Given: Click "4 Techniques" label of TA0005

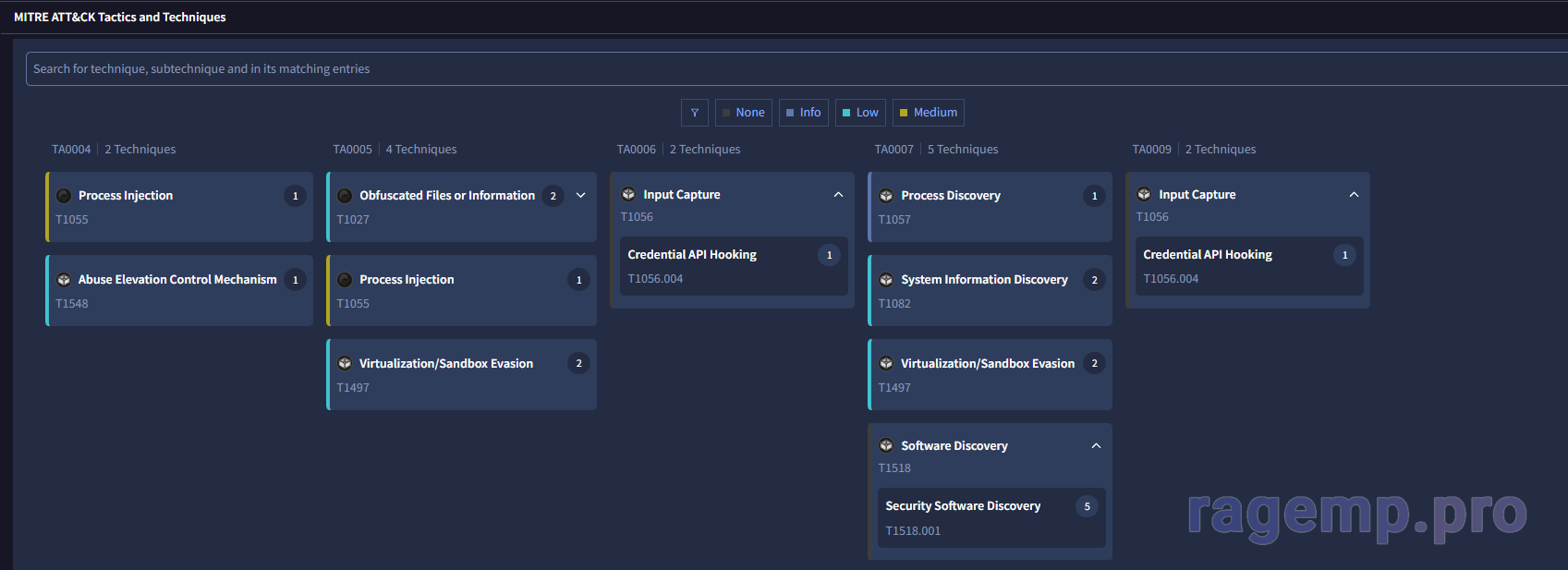Looking at the screenshot, I should (x=421, y=150).
